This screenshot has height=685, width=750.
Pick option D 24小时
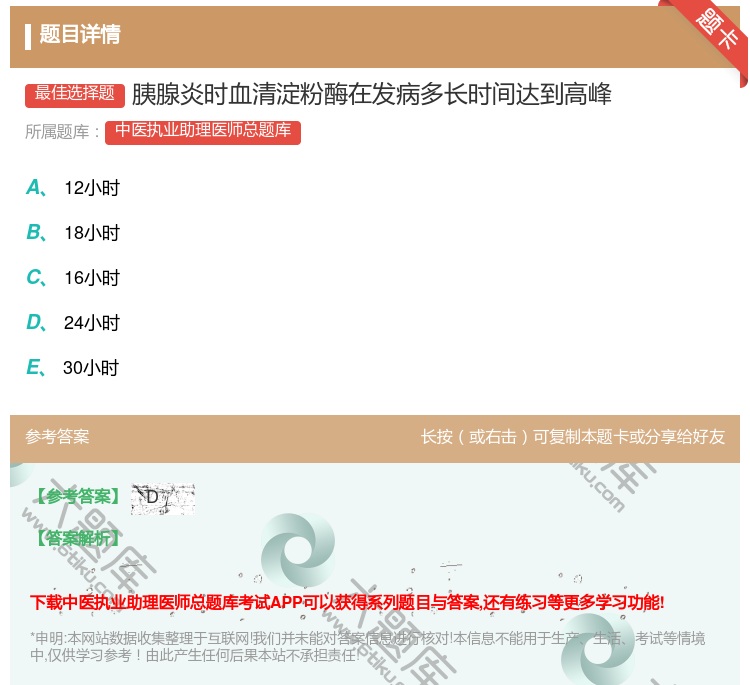(73, 322)
